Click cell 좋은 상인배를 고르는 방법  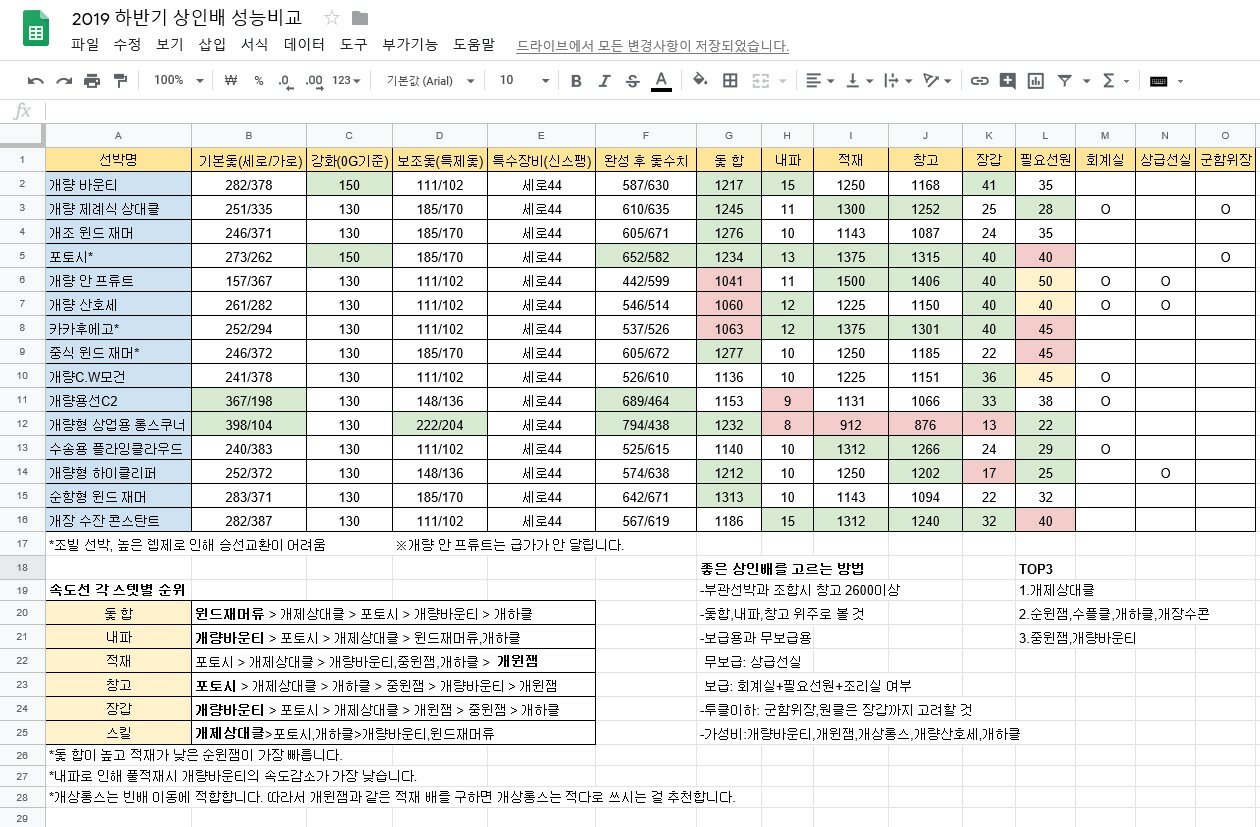783,568
